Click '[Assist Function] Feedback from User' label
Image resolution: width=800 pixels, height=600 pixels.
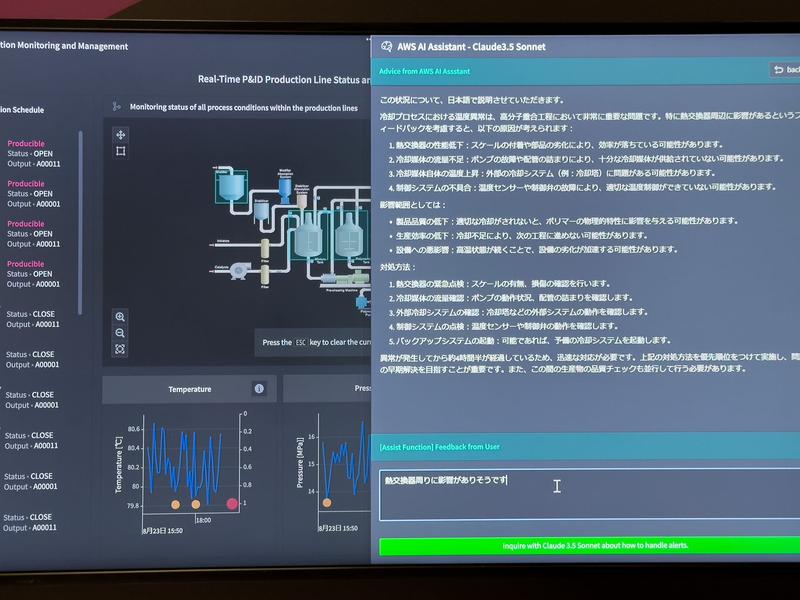[x=439, y=447]
